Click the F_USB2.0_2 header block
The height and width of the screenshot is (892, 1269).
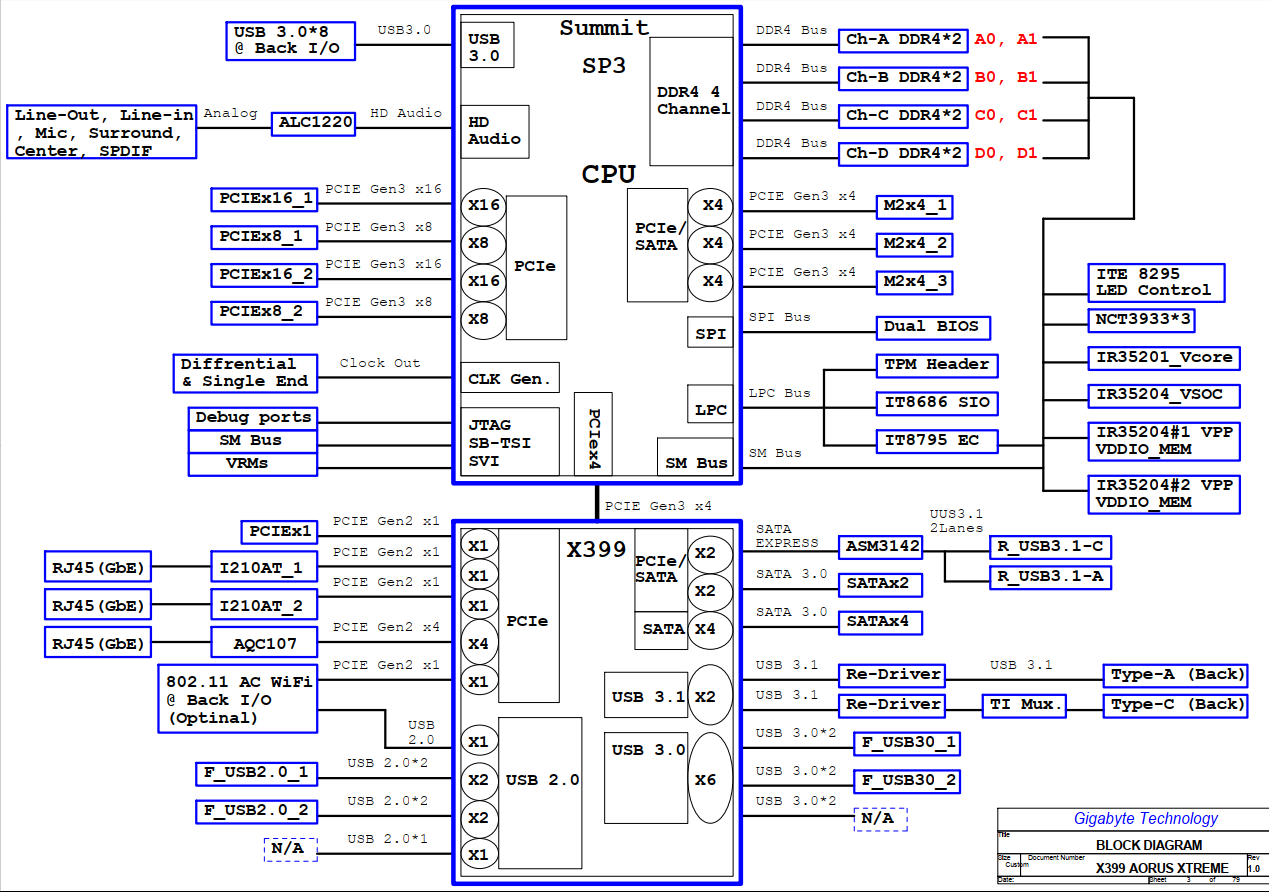256,811
